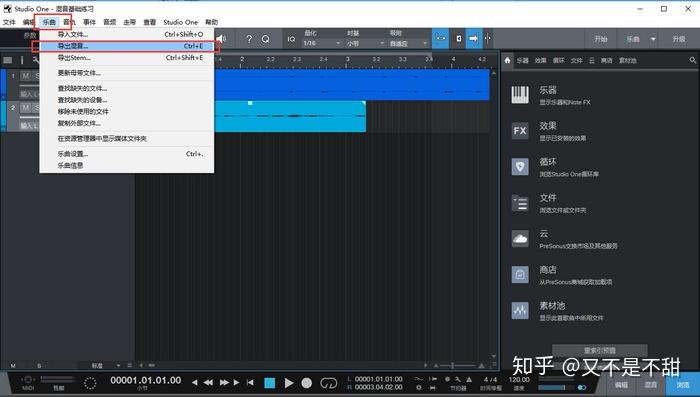The image size is (700, 397).
Task: Click the record transport button
Action: (307, 383)
